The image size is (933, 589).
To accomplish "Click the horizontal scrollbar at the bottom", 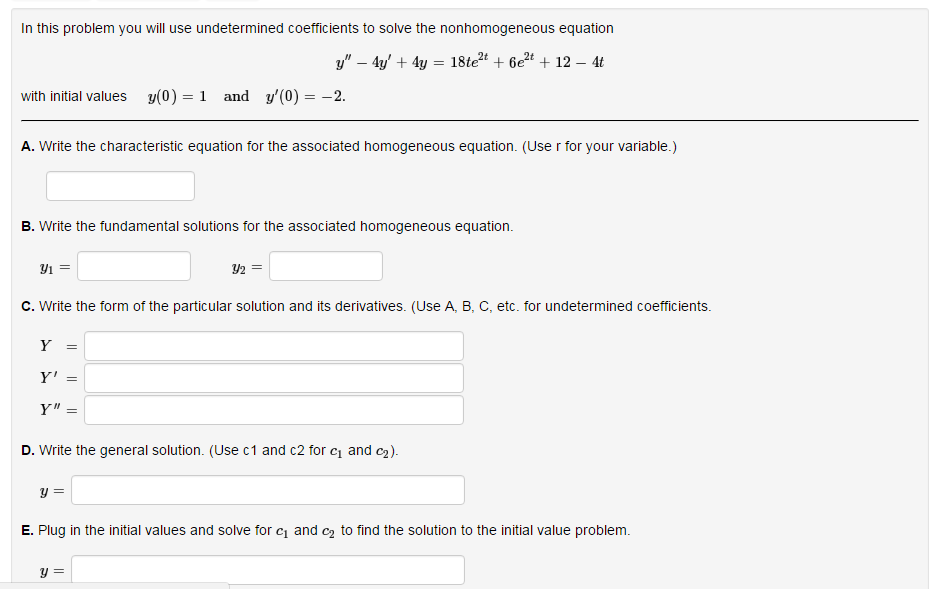I will [x=115, y=586].
